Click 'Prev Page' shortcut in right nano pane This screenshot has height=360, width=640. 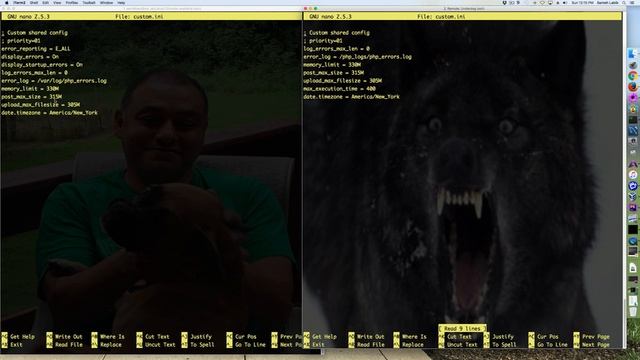point(596,337)
